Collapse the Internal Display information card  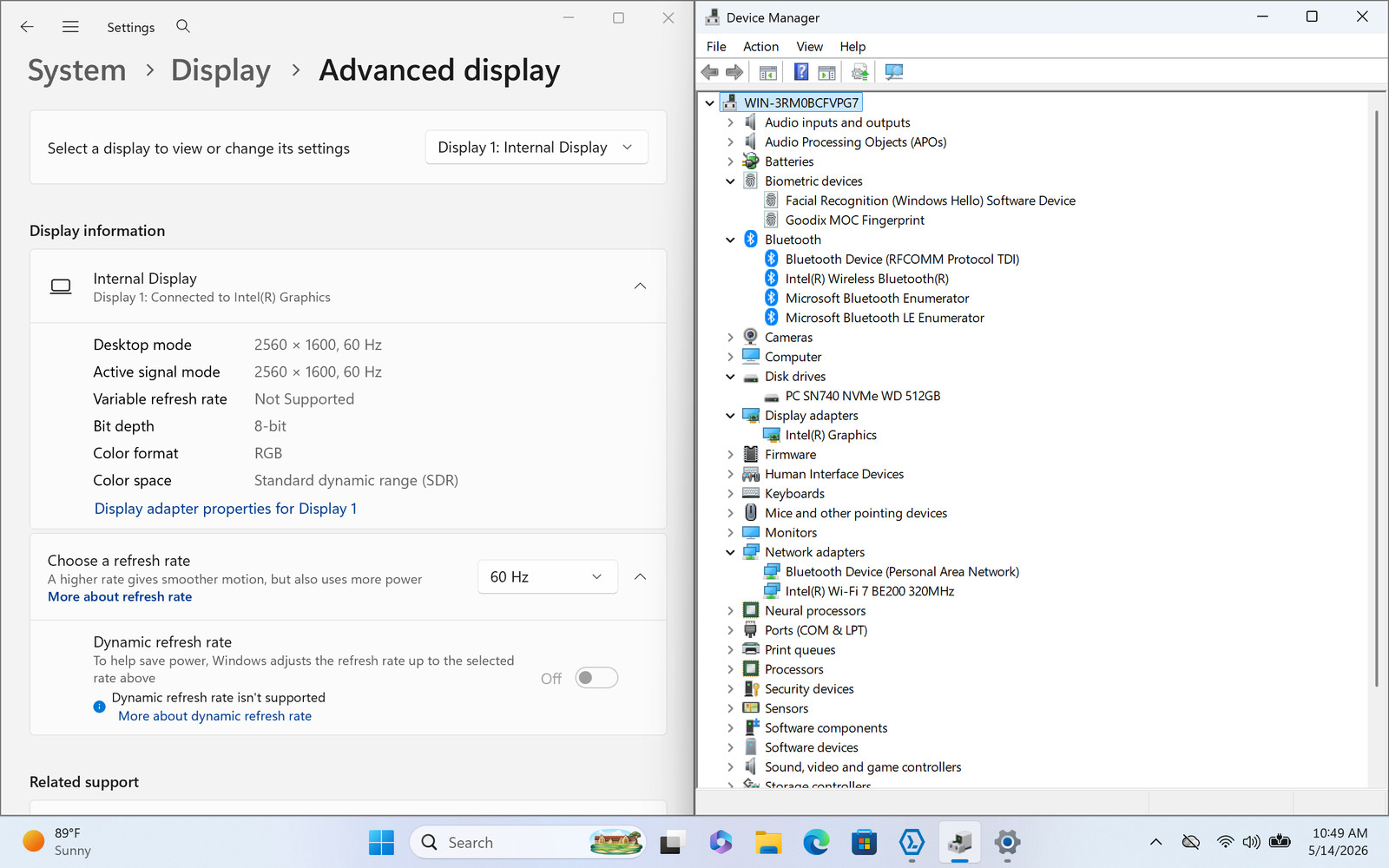[x=640, y=286]
